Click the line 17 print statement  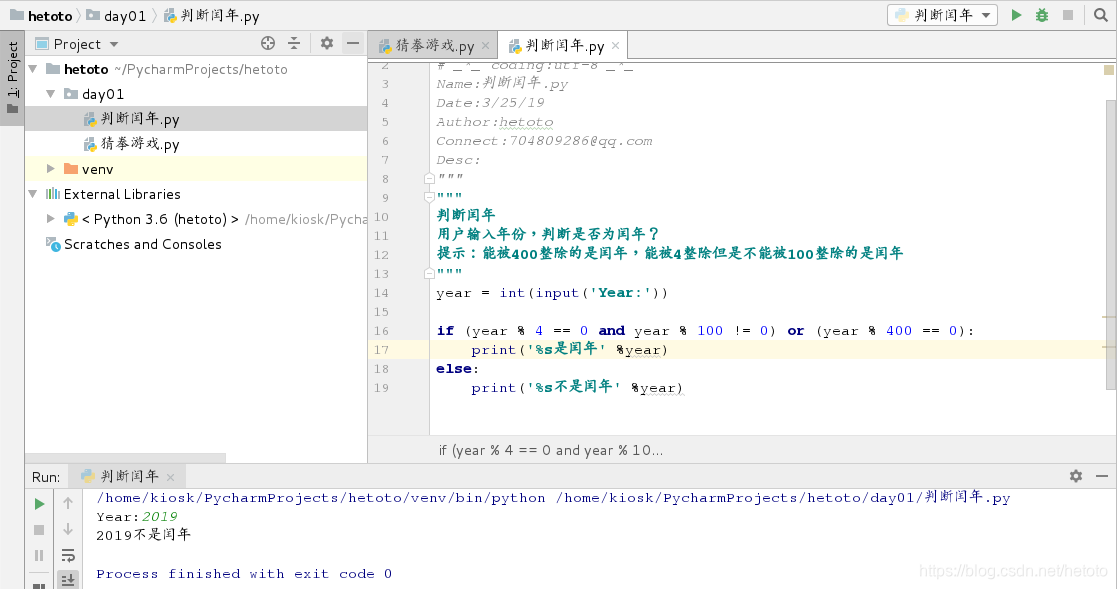point(569,350)
